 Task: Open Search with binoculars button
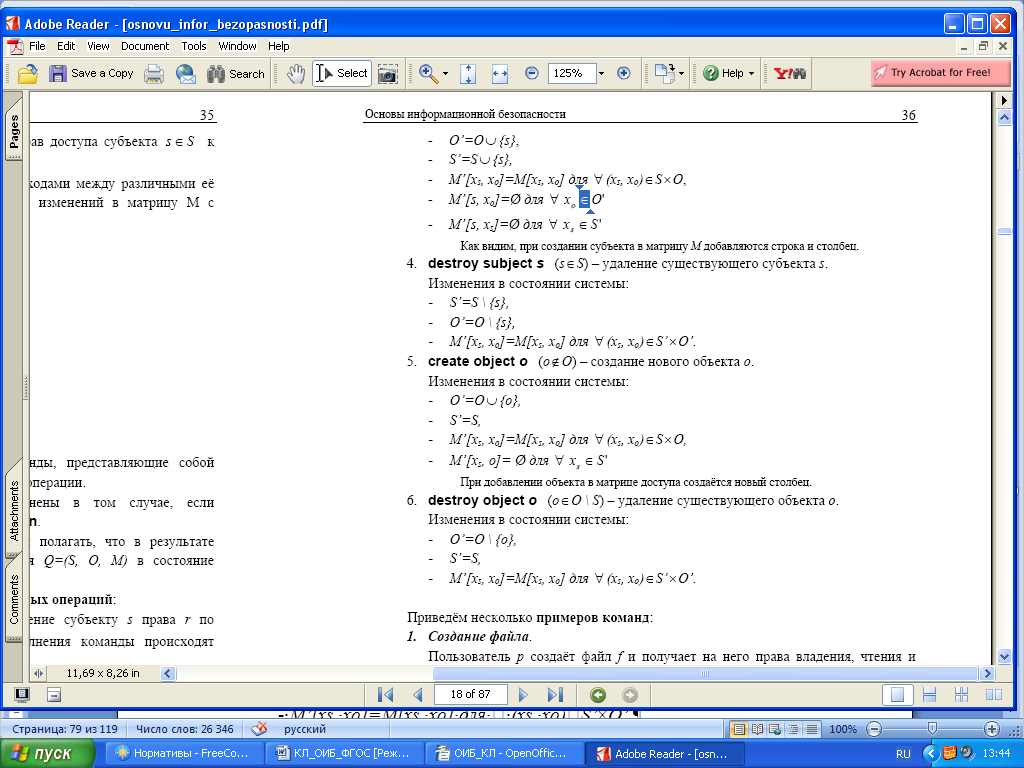[x=236, y=74]
